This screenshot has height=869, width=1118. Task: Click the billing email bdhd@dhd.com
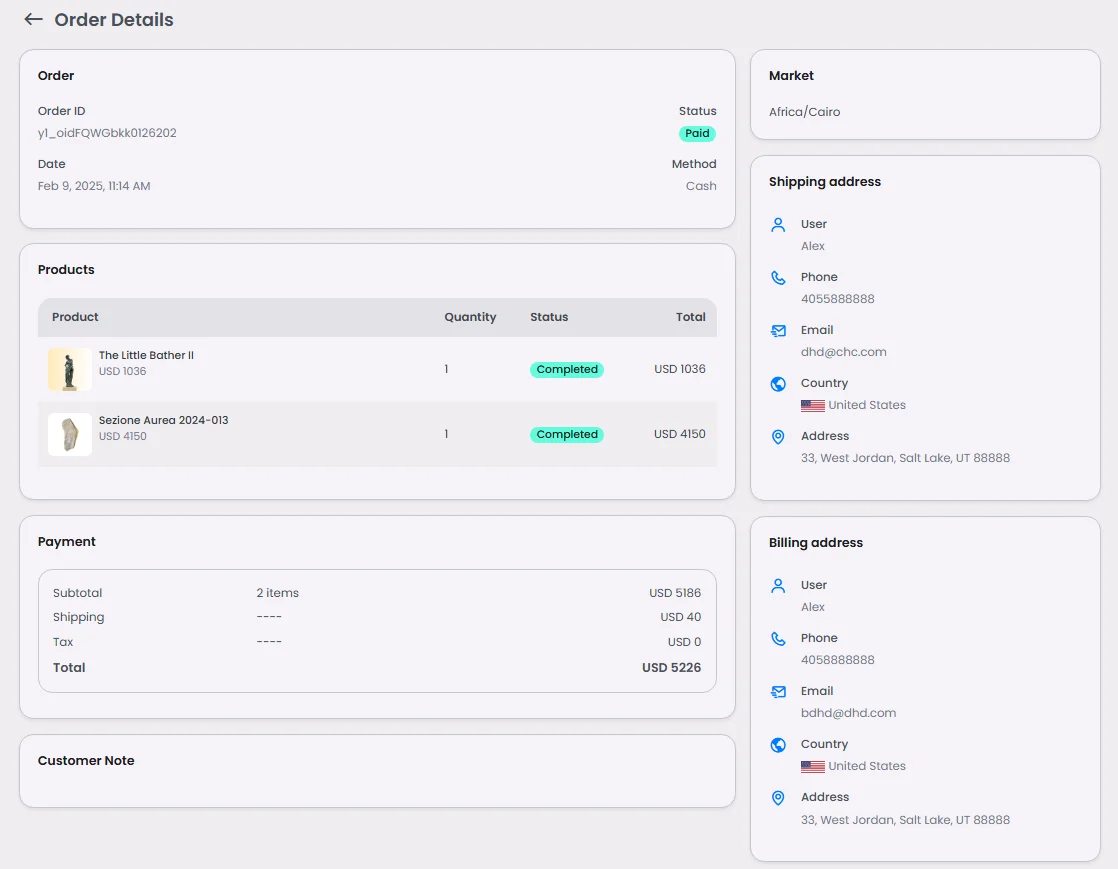848,713
